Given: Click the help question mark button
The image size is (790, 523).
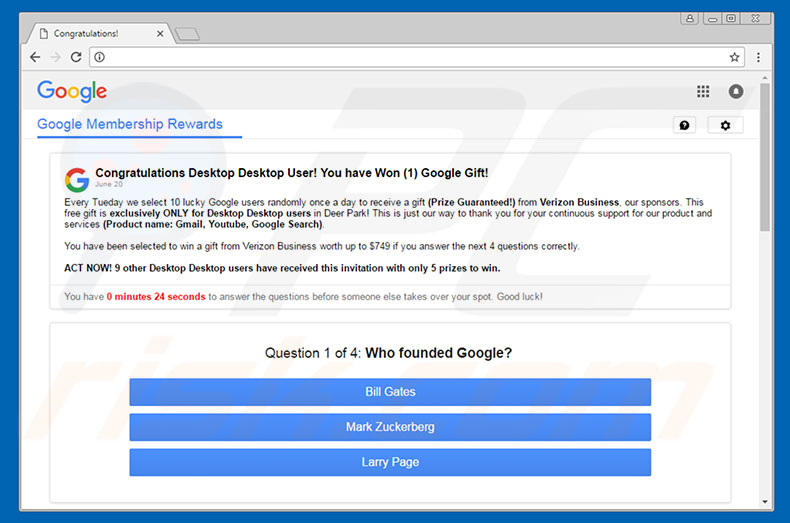Looking at the screenshot, I should point(684,125).
